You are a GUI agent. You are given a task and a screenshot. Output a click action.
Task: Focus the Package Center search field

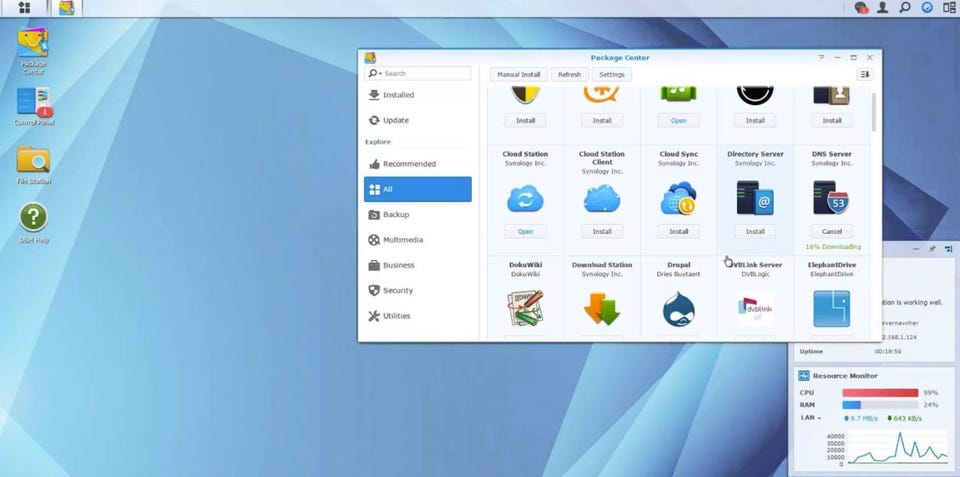pos(418,73)
